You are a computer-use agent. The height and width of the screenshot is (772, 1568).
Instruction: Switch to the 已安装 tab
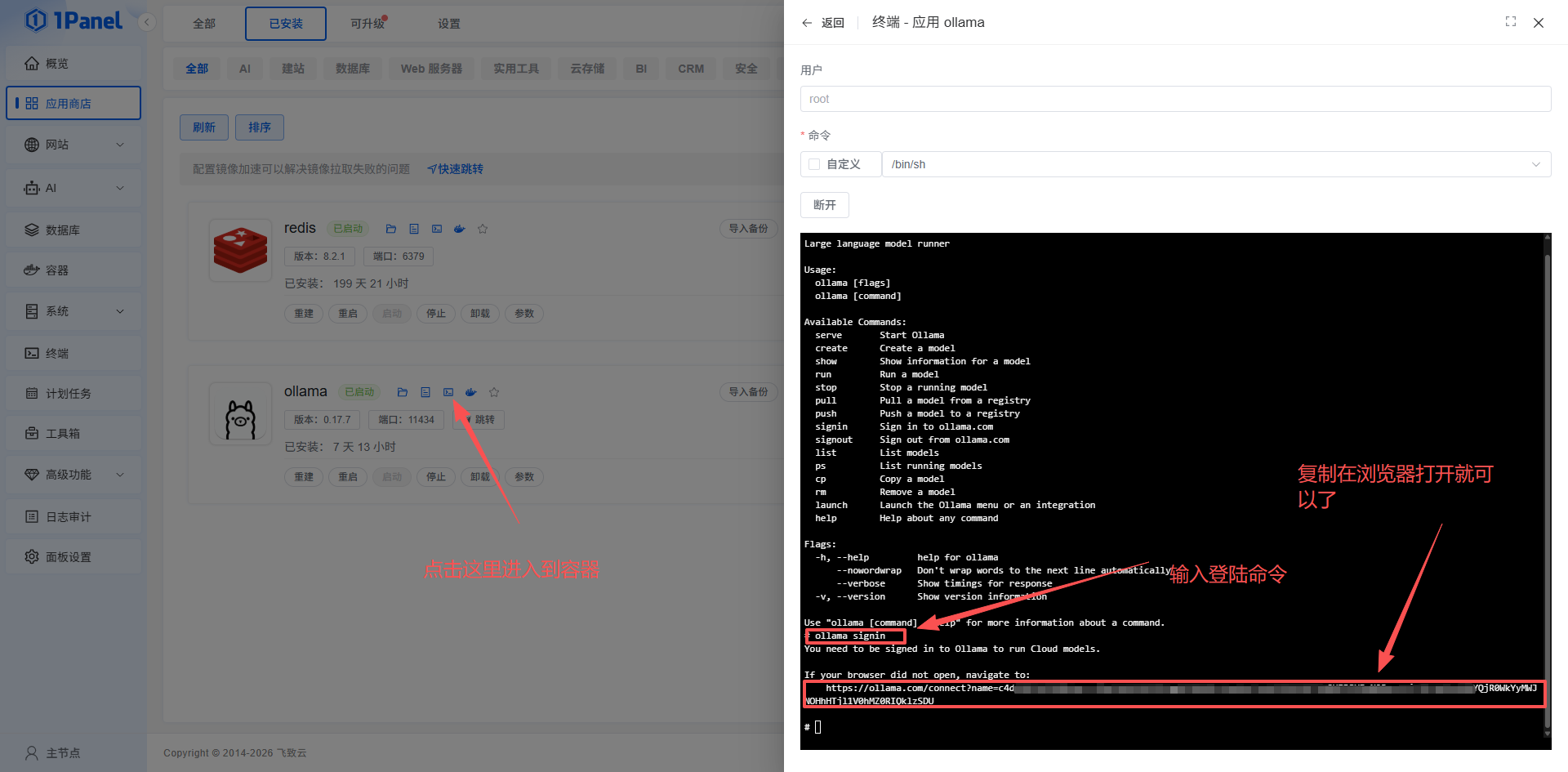(x=286, y=24)
